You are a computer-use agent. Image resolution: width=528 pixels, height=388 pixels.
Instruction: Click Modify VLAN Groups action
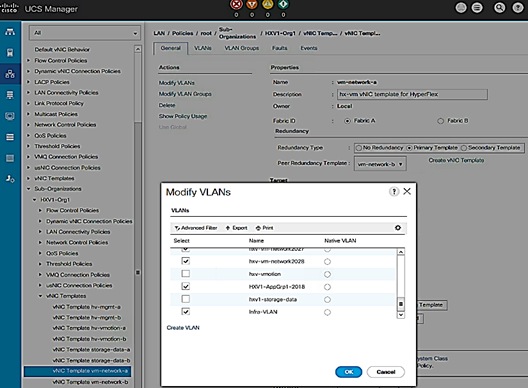click(x=185, y=94)
